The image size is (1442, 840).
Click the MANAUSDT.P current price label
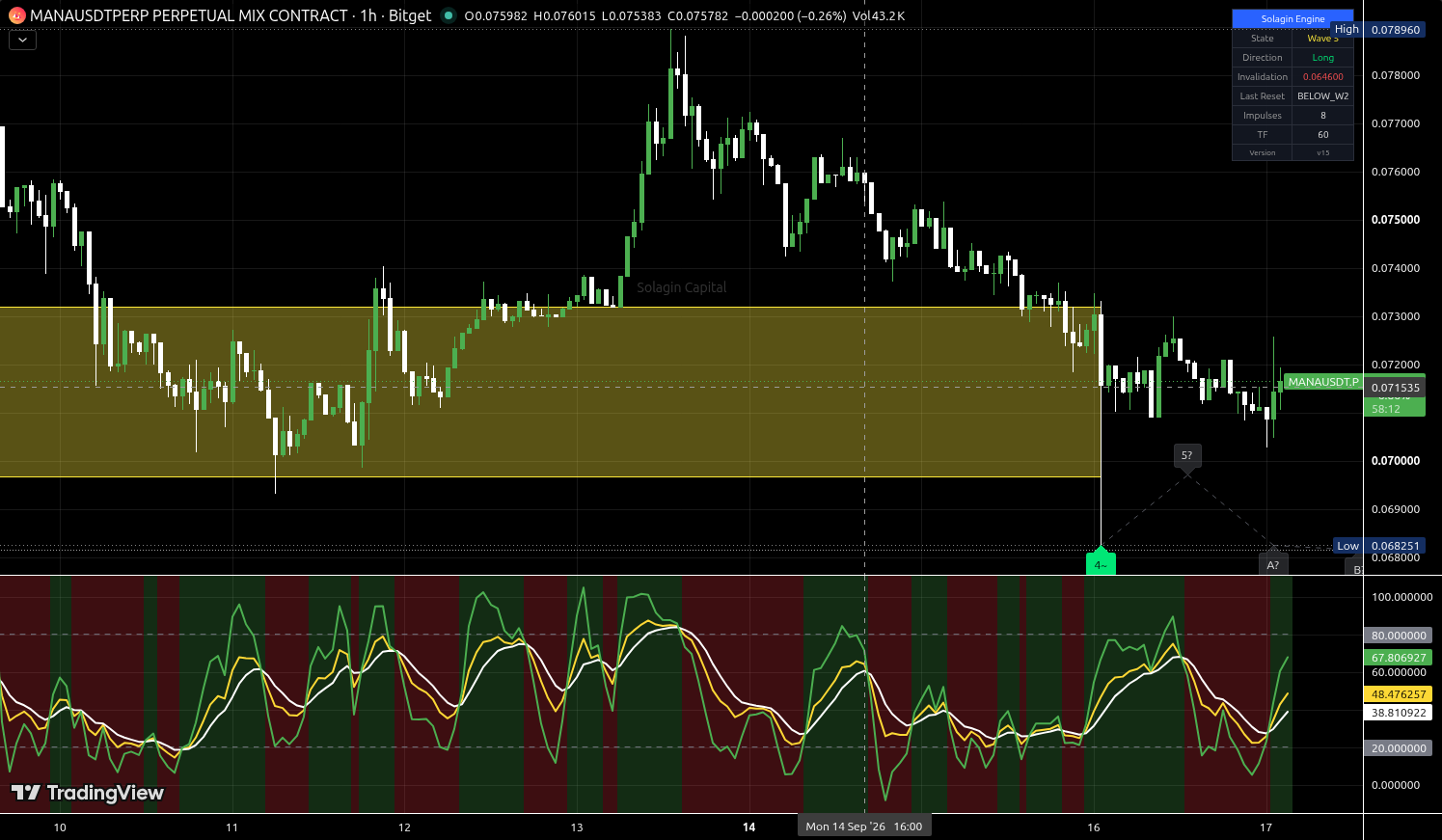click(x=1323, y=382)
